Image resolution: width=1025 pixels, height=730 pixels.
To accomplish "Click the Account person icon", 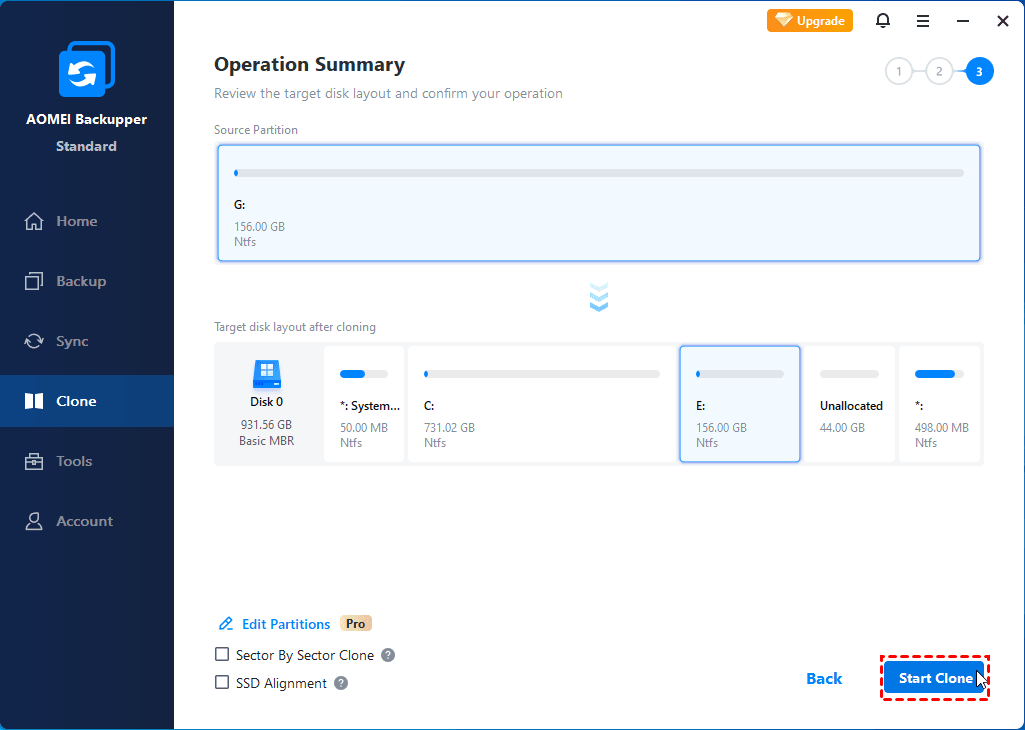I will click(x=34, y=521).
